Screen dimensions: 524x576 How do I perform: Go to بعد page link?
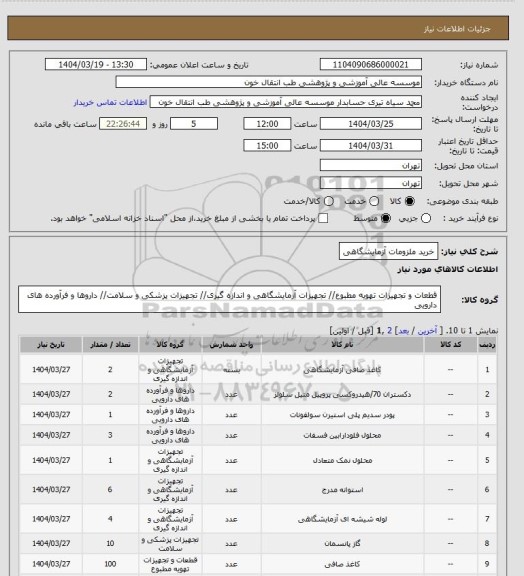pyautogui.click(x=403, y=331)
